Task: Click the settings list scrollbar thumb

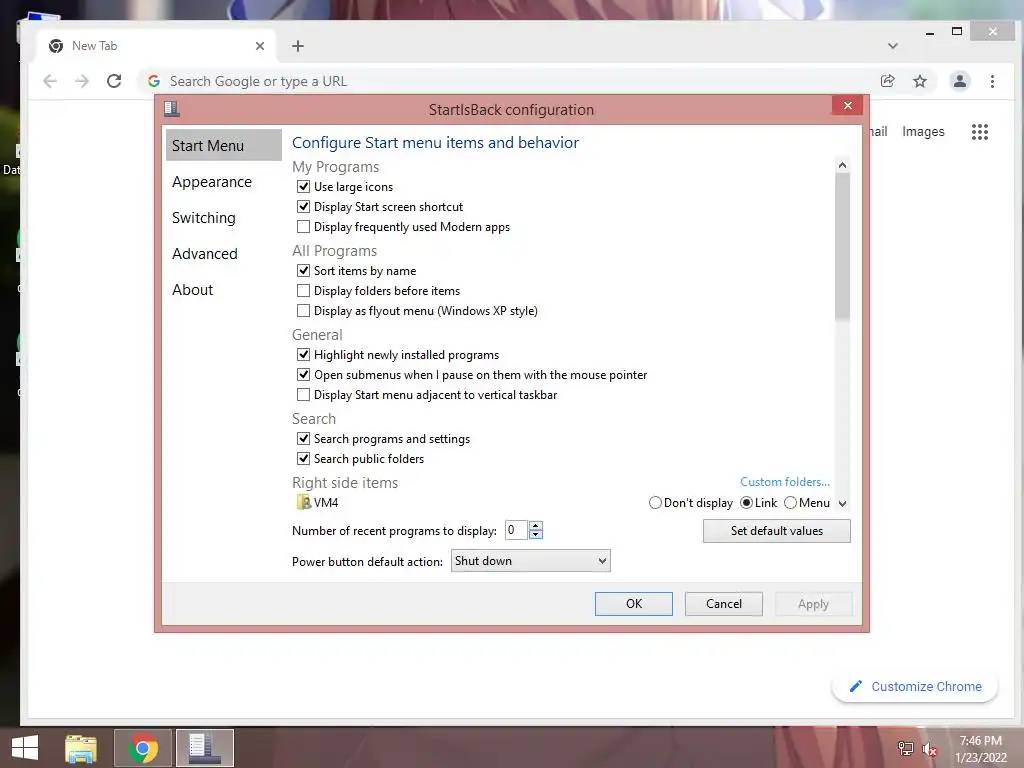Action: coord(842,247)
